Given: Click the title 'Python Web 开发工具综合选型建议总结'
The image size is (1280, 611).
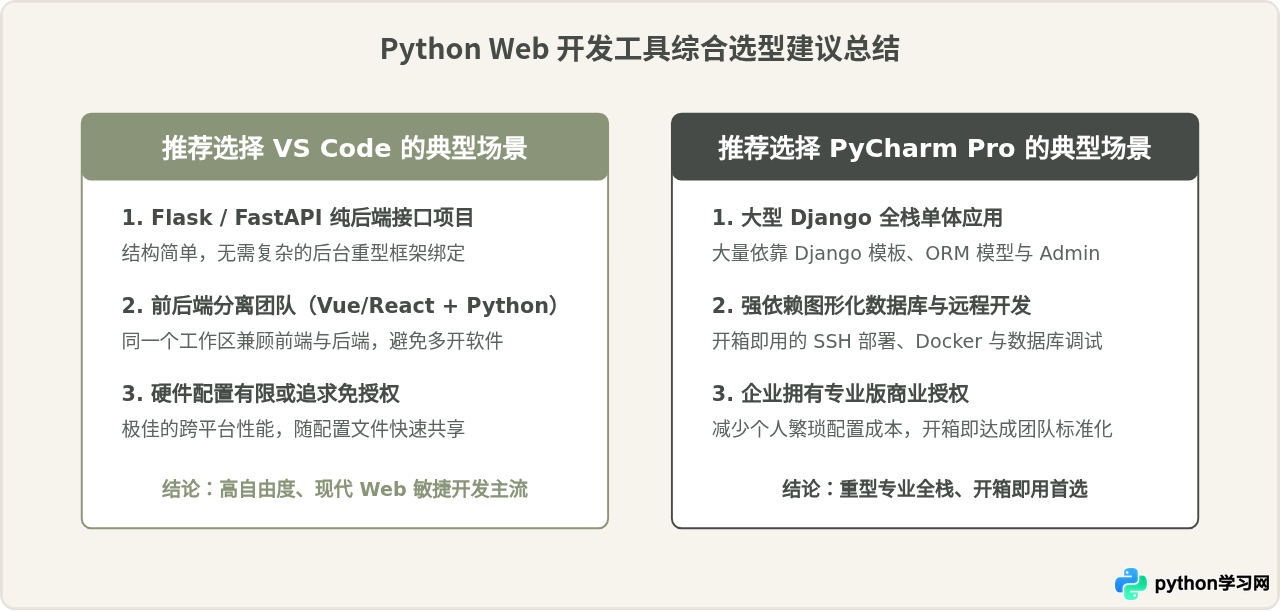Looking at the screenshot, I should [640, 49].
